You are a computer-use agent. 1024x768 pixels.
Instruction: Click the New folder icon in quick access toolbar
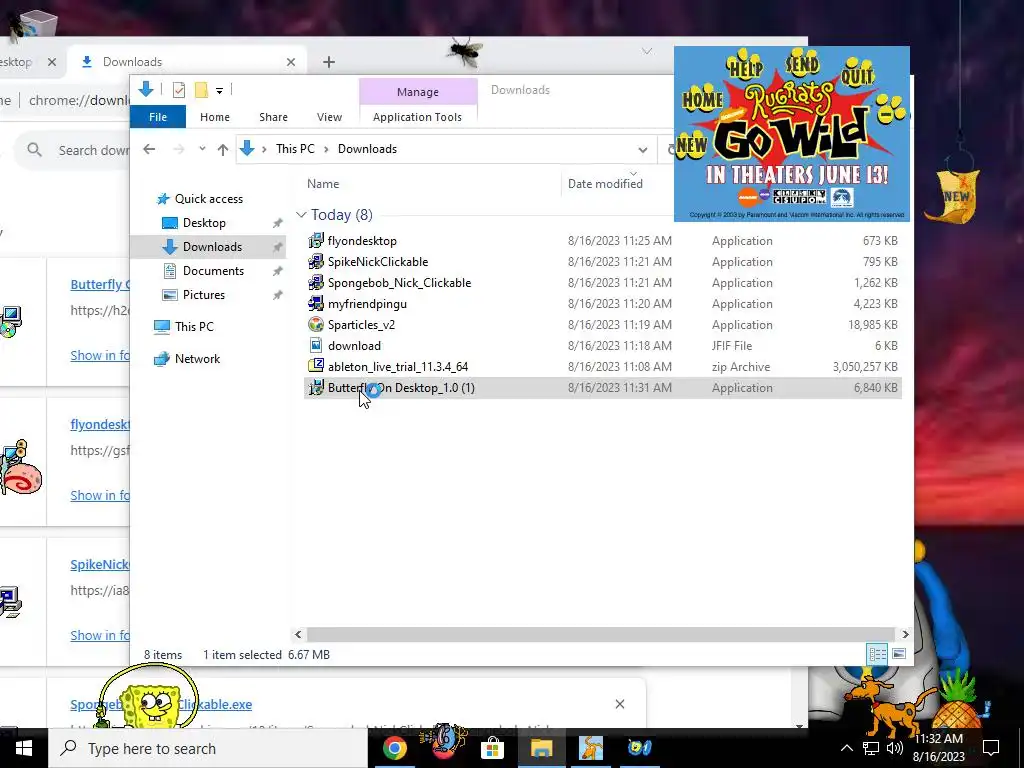201,90
